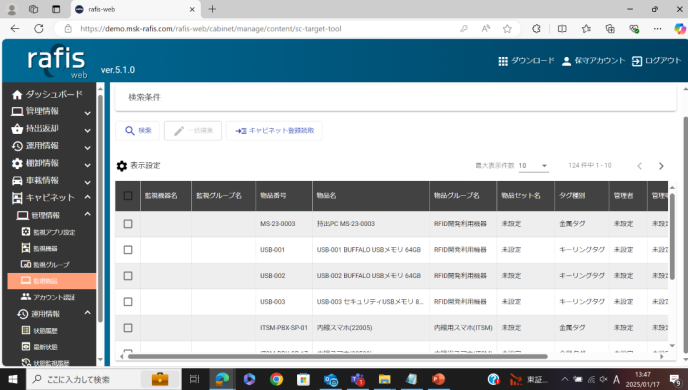Open アカウント認証 in sidebar

coord(49,297)
